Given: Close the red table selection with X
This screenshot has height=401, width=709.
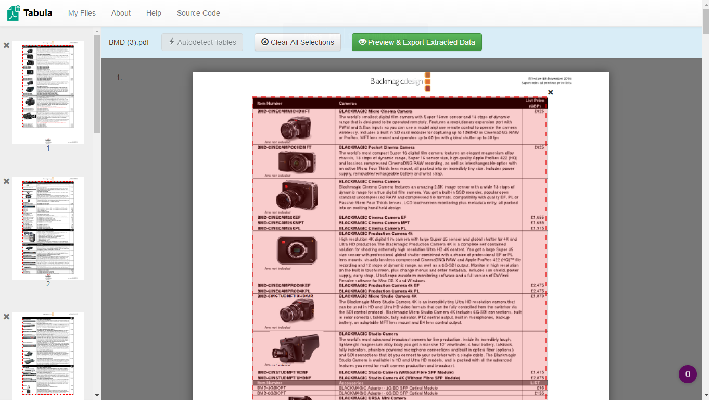Looking at the screenshot, I should [x=550, y=92].
